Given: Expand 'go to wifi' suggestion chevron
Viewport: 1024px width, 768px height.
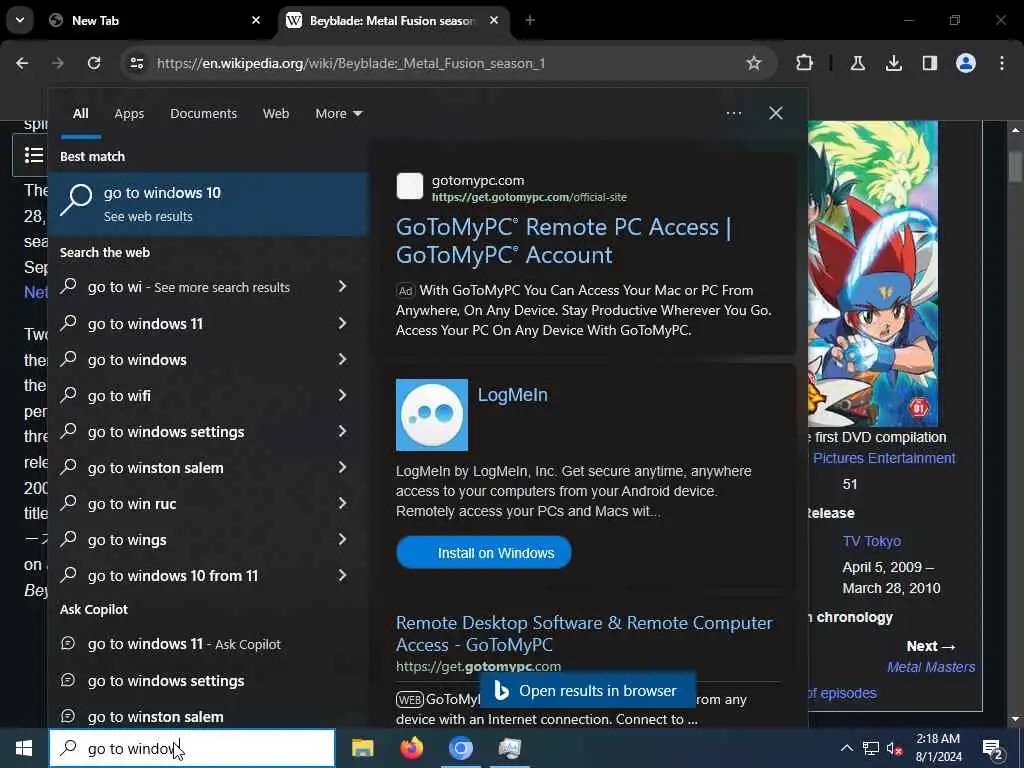Looking at the screenshot, I should 342,395.
